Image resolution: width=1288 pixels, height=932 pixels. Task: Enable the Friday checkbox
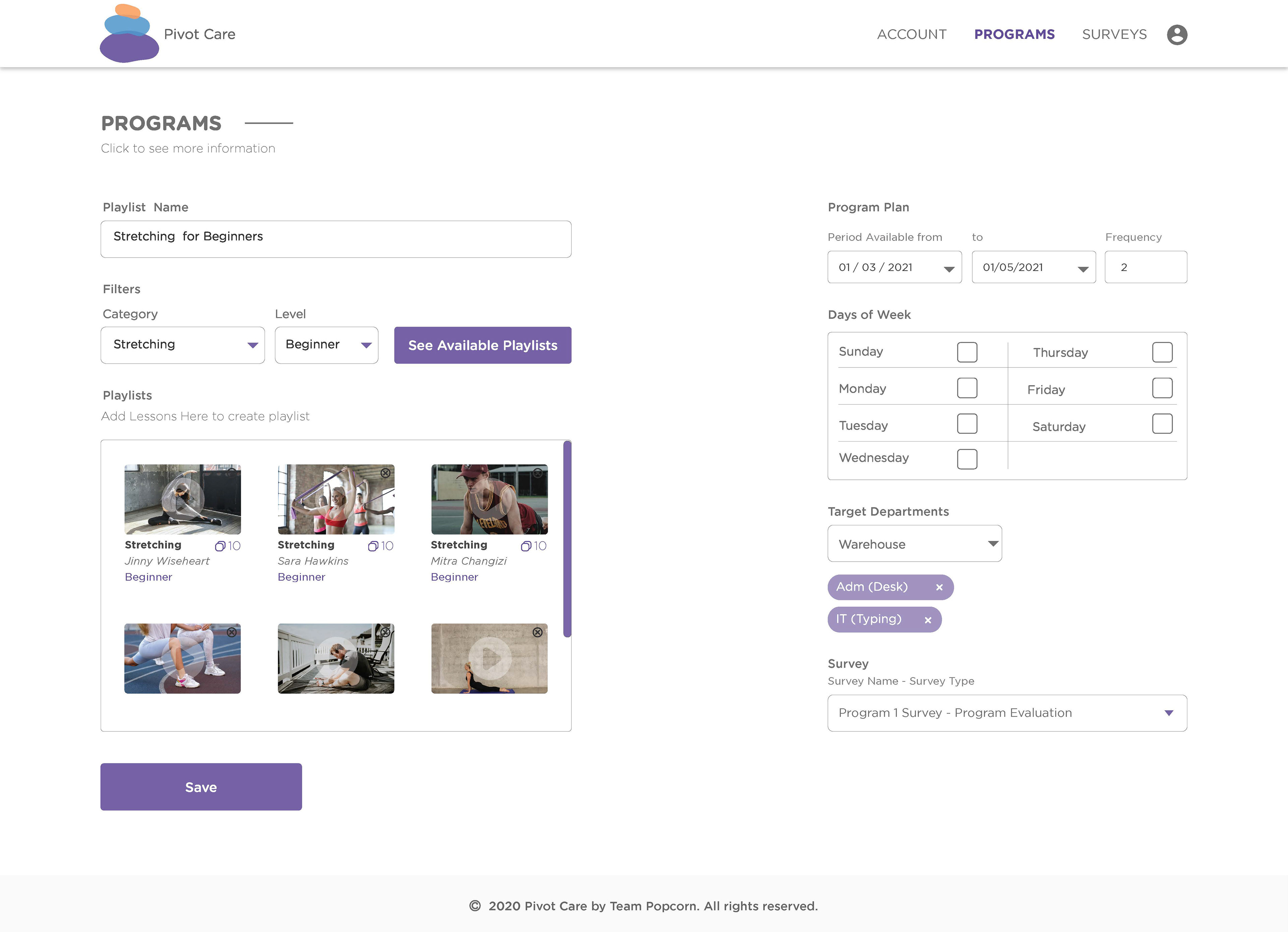click(1162, 389)
